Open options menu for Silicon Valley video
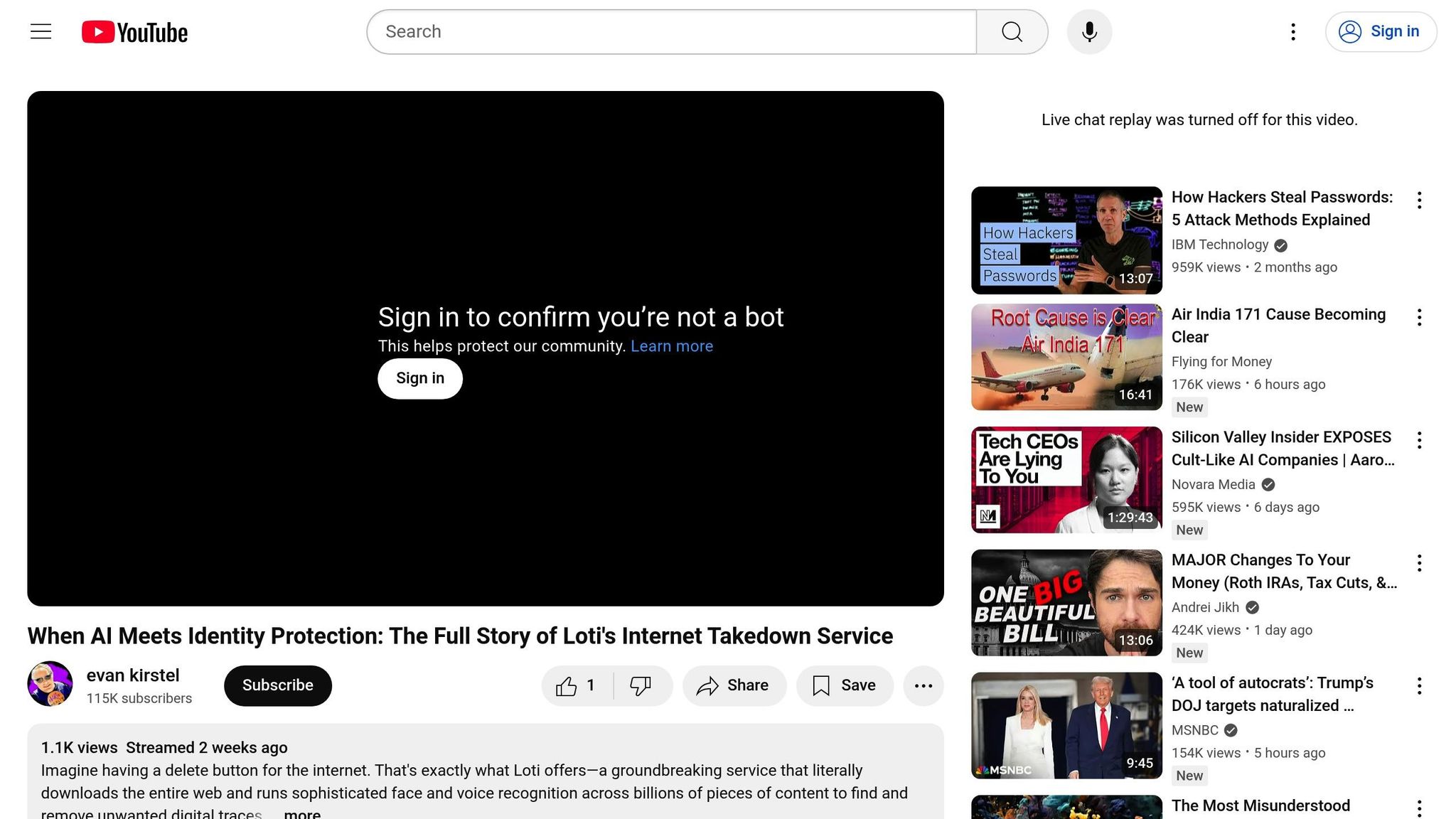Screen dimensions: 1456x819 point(1419,441)
